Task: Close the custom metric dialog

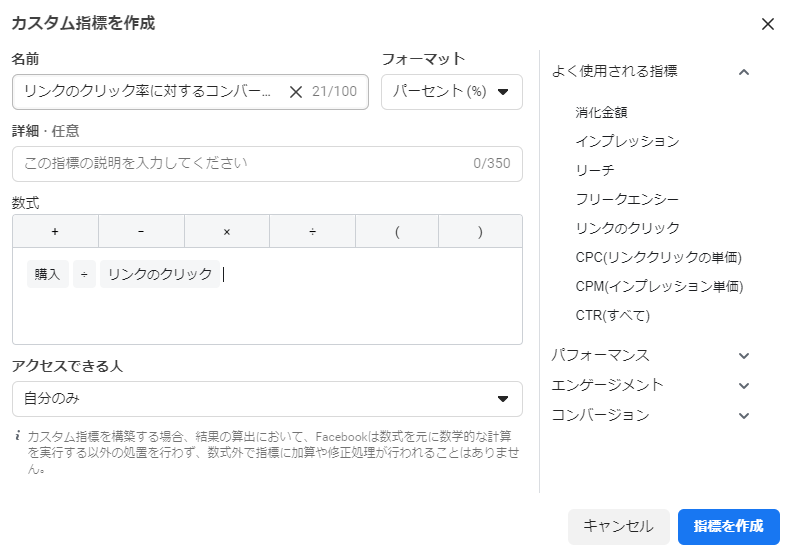Action: pyautogui.click(x=767, y=24)
